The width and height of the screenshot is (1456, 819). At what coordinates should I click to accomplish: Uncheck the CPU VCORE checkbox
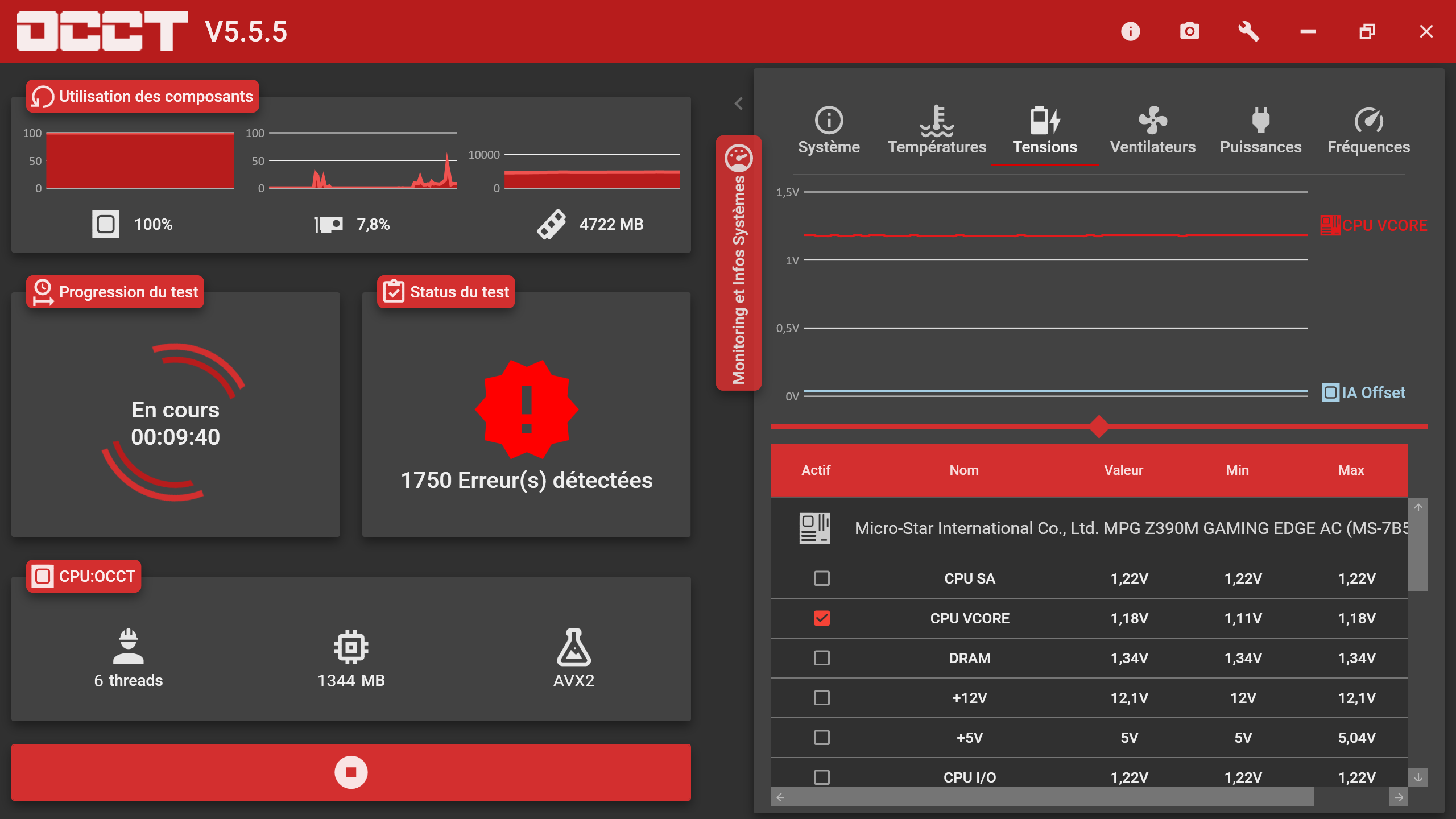tap(822, 618)
